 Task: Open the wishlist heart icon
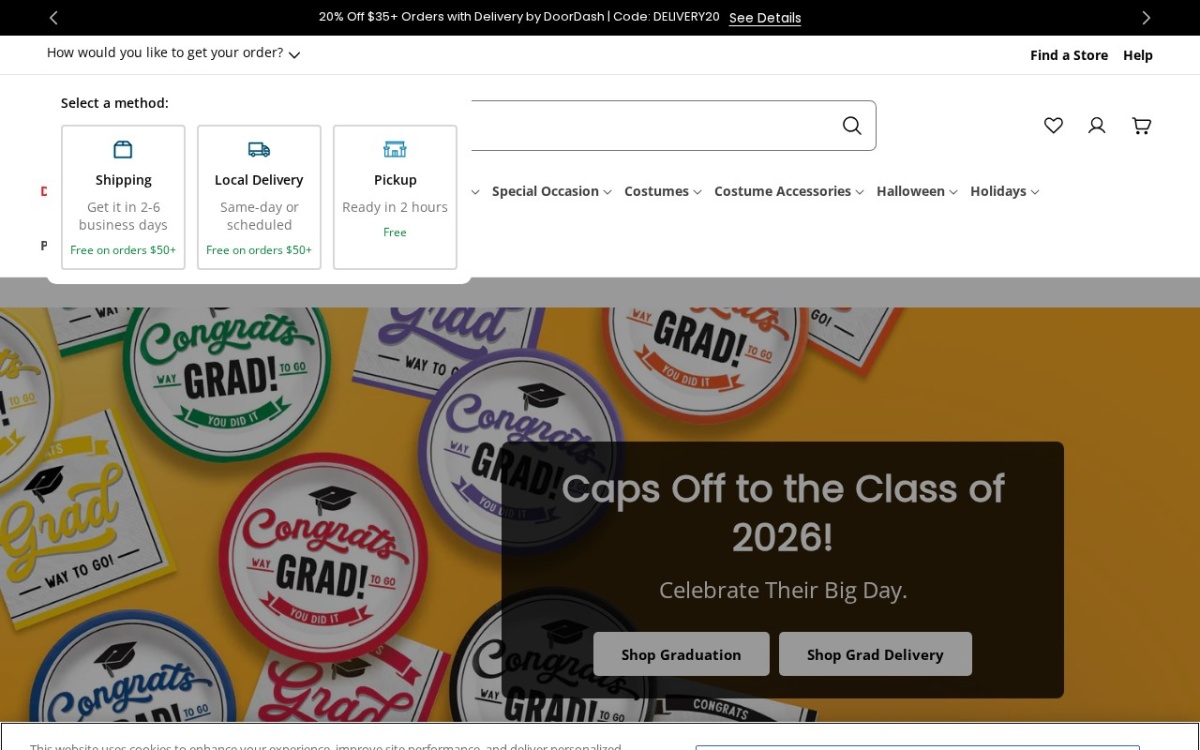[x=1053, y=125]
